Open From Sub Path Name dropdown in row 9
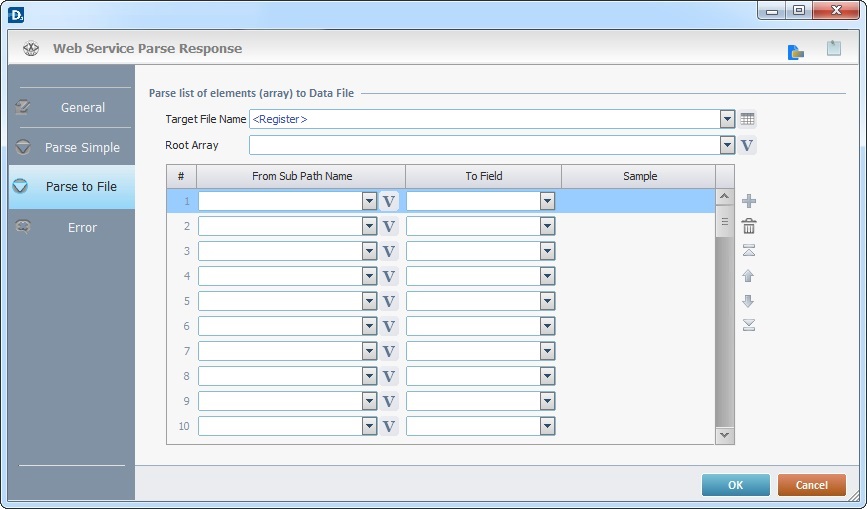This screenshot has width=867, height=509. click(369, 401)
